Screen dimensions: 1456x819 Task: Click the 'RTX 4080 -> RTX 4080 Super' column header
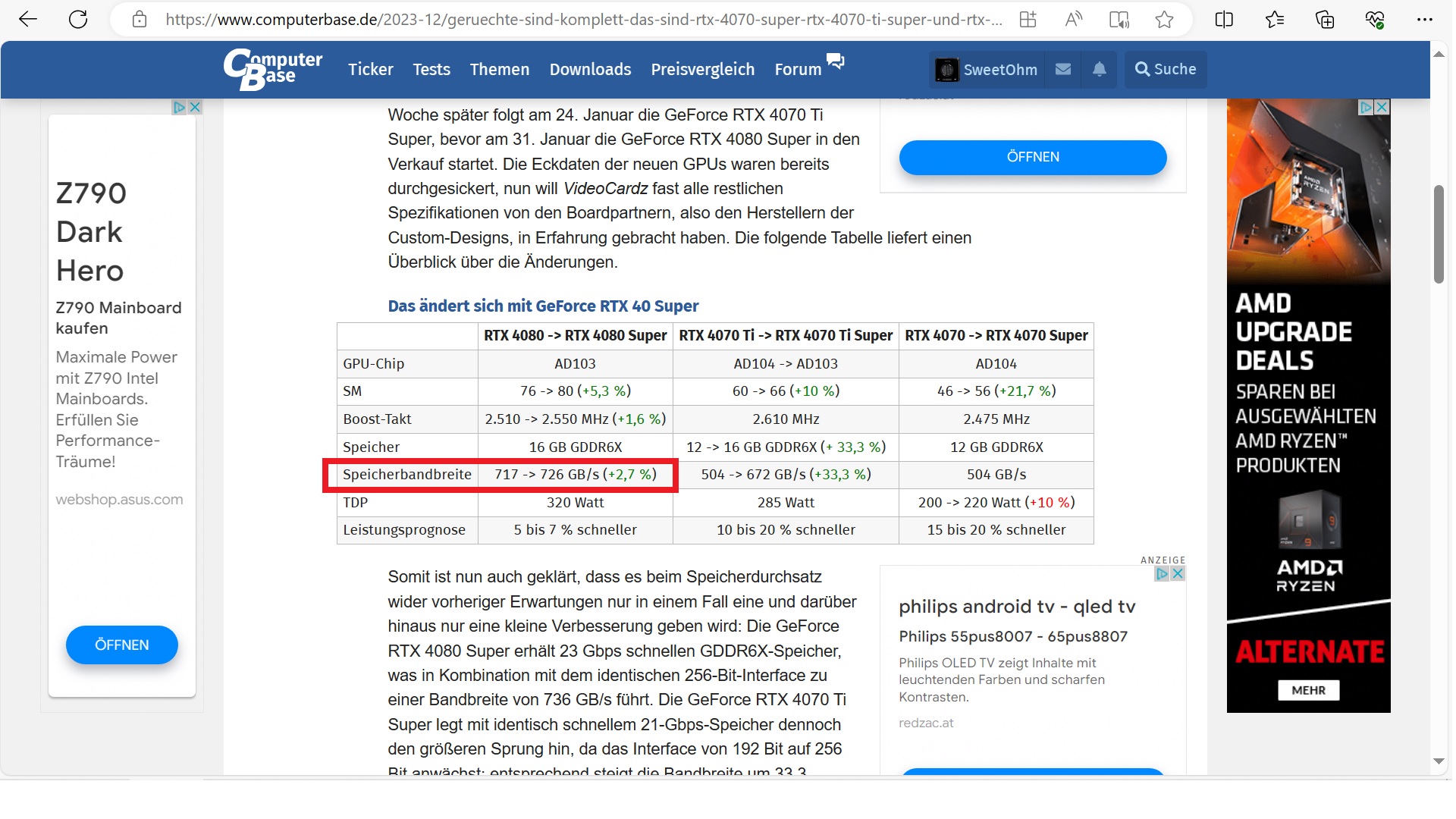(576, 336)
